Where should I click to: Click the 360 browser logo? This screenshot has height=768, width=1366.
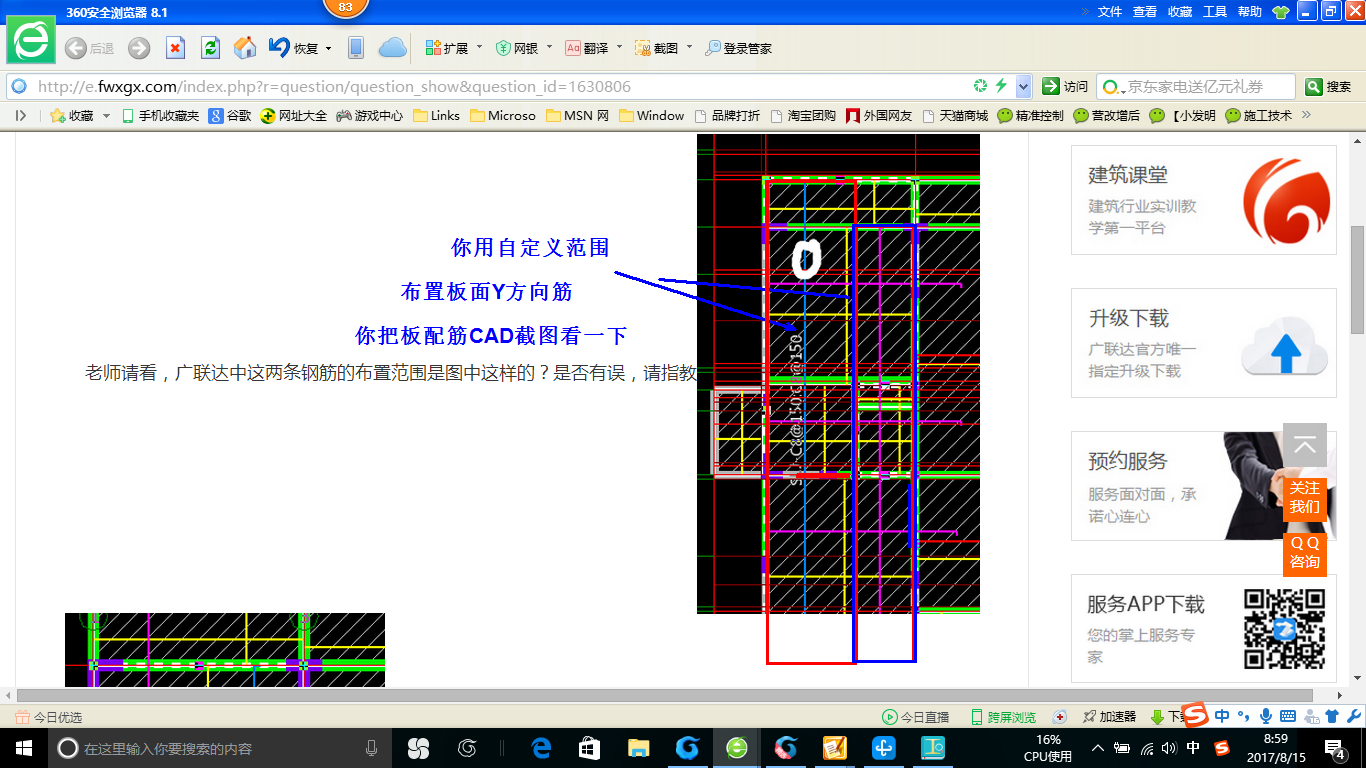pyautogui.click(x=31, y=41)
